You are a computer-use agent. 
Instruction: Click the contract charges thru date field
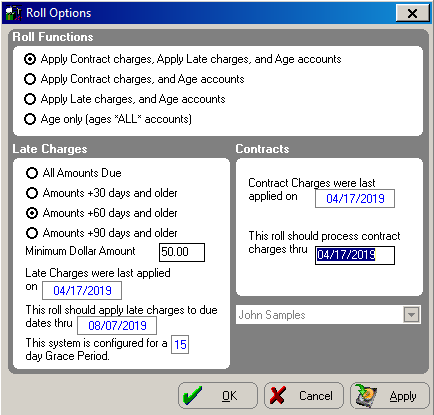point(355,255)
